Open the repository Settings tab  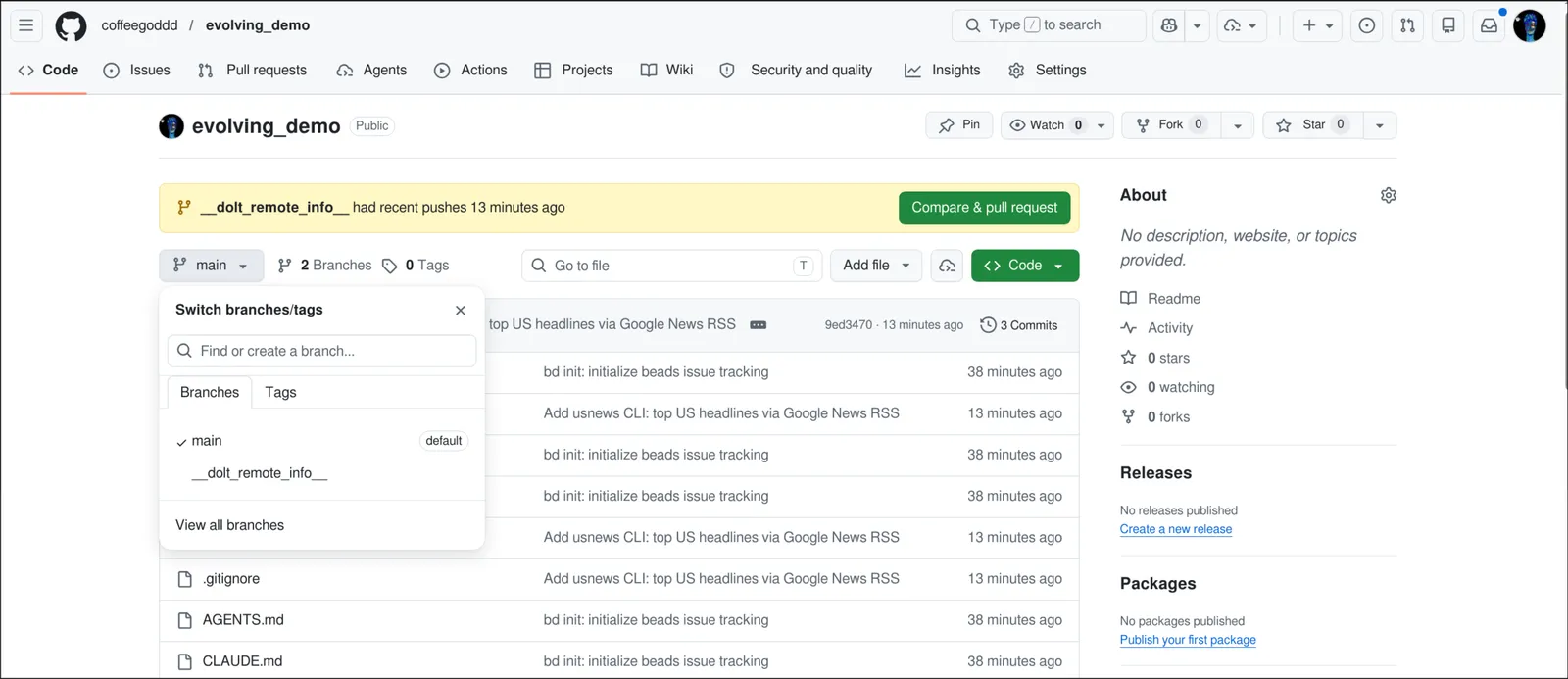[1048, 71]
